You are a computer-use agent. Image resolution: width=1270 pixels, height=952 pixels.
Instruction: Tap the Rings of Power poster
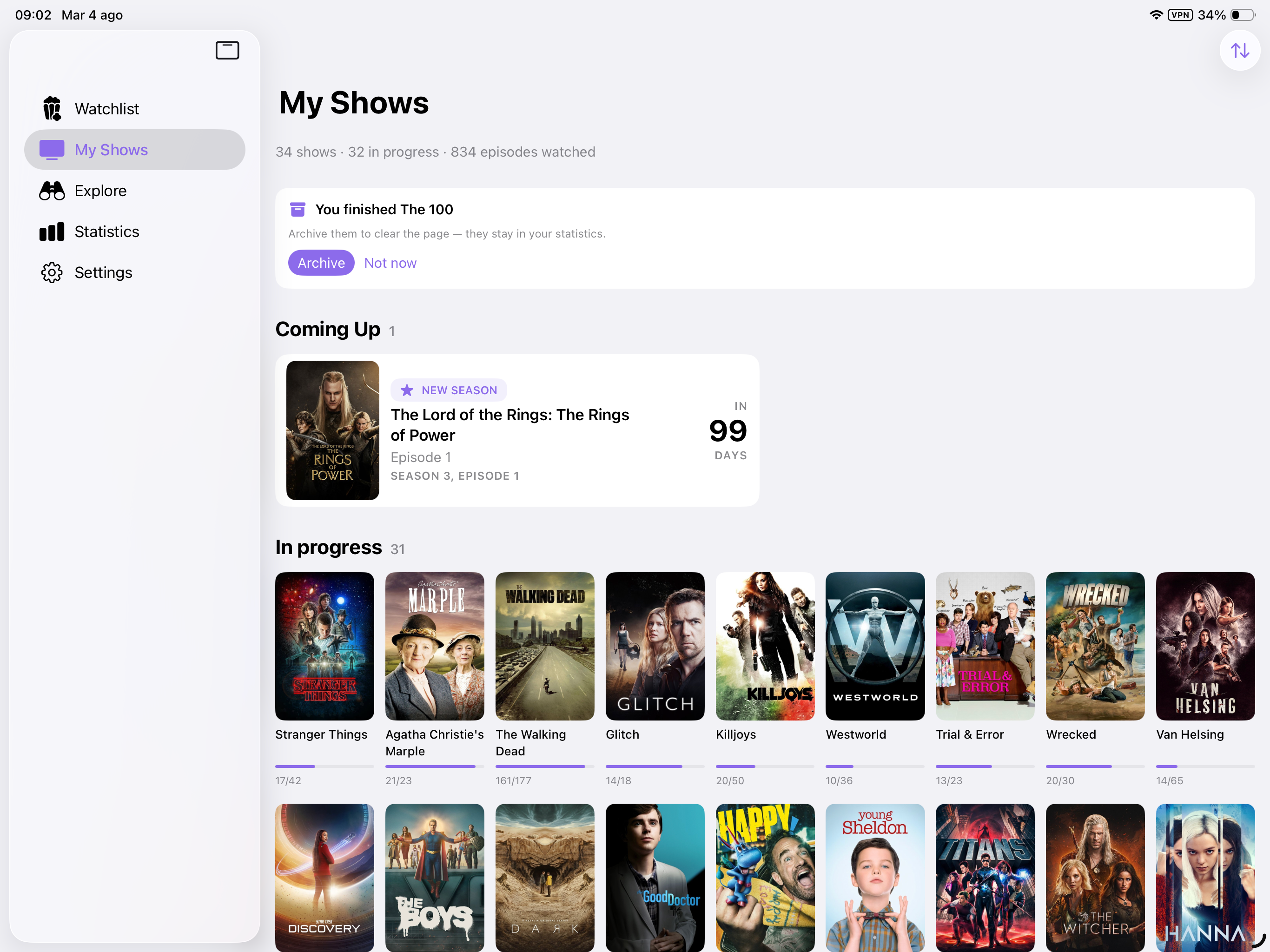point(332,430)
